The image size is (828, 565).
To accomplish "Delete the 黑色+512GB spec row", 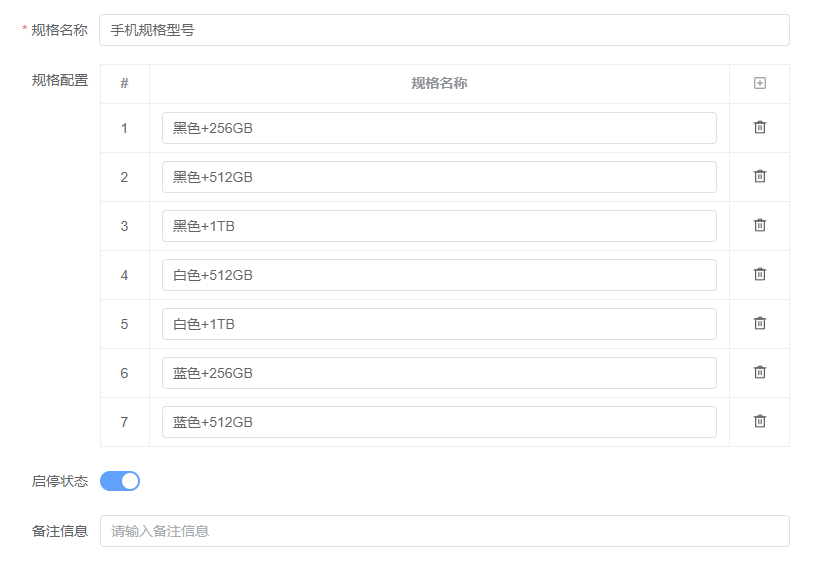I will tap(759, 176).
